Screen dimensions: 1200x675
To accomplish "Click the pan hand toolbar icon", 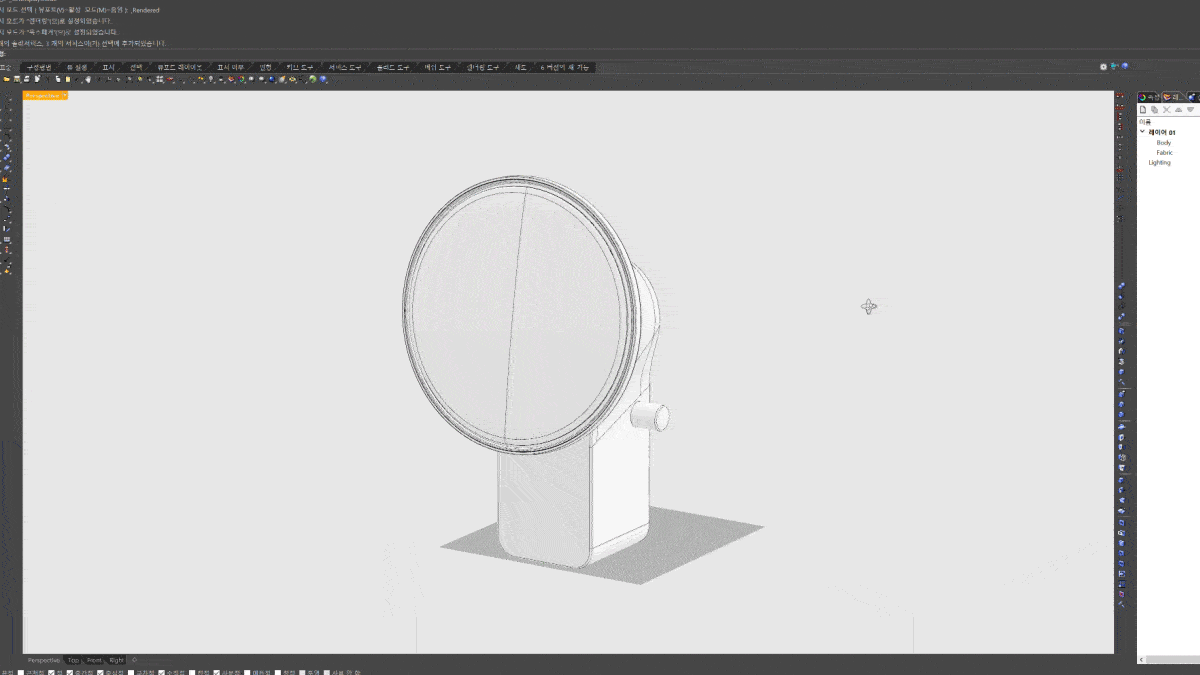I will (88, 79).
